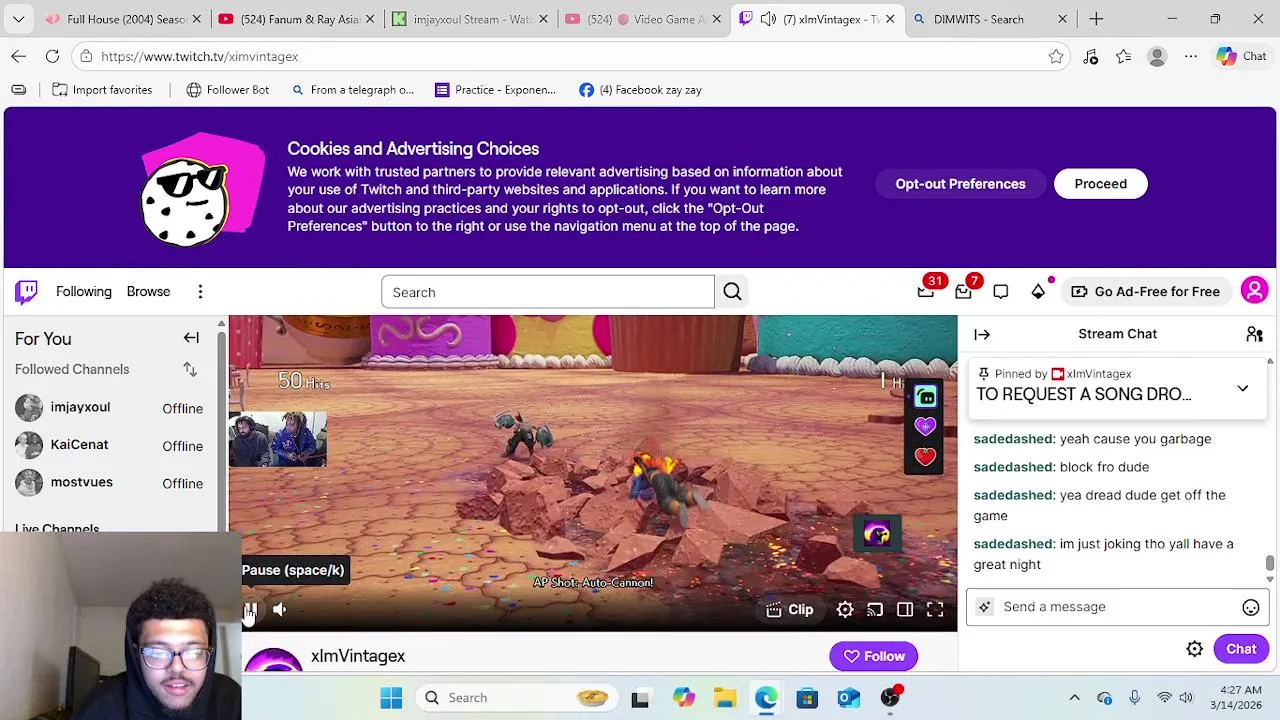Expand the pinned chat message

tap(1242, 388)
